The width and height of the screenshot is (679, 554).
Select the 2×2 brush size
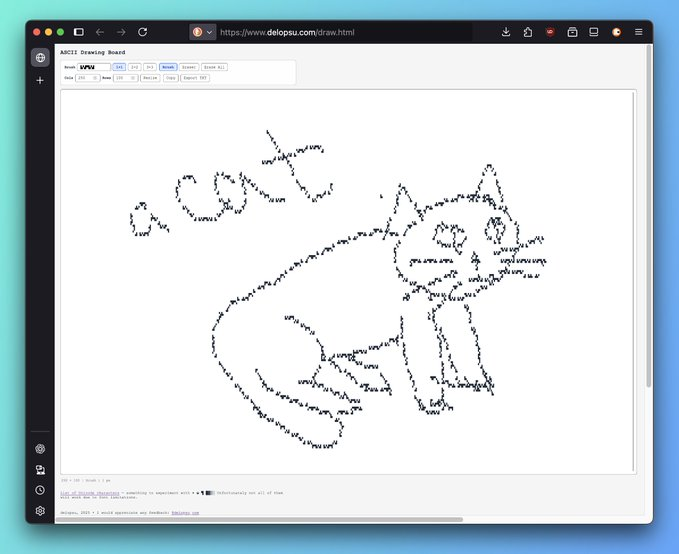(x=134, y=67)
